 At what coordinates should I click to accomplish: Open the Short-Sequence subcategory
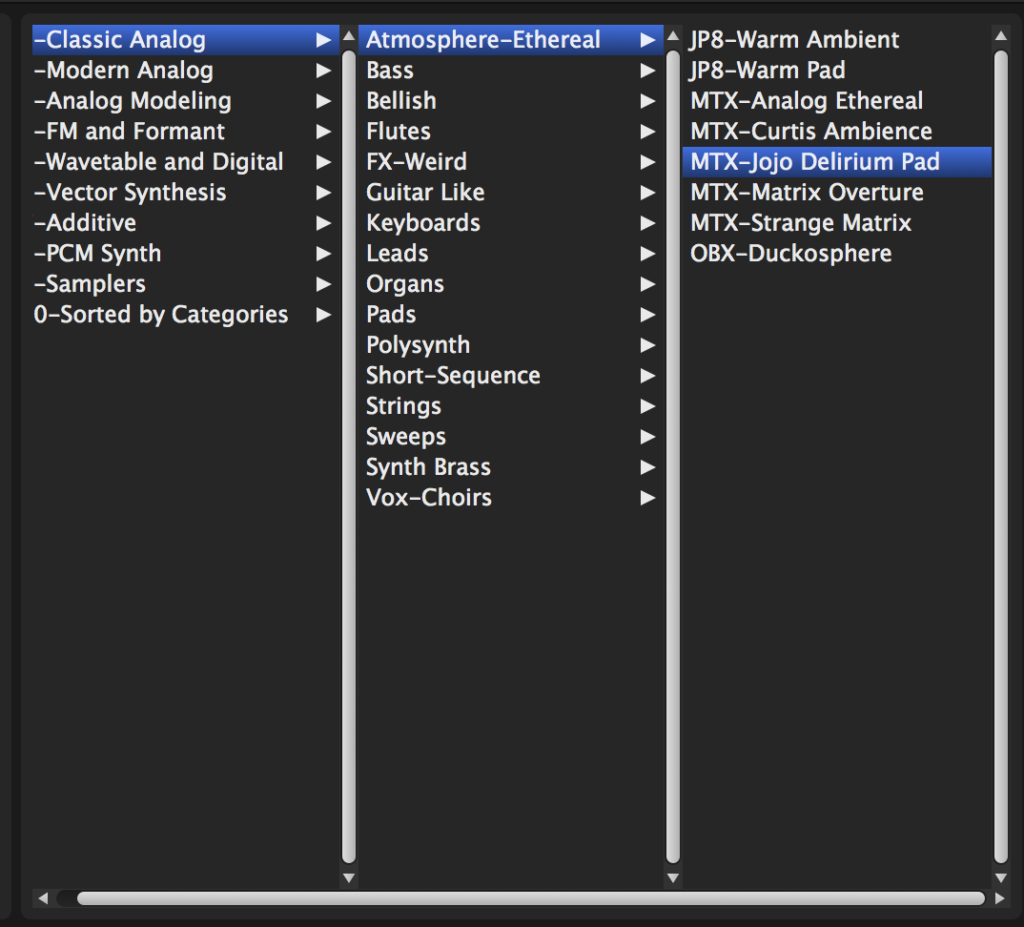(x=511, y=376)
